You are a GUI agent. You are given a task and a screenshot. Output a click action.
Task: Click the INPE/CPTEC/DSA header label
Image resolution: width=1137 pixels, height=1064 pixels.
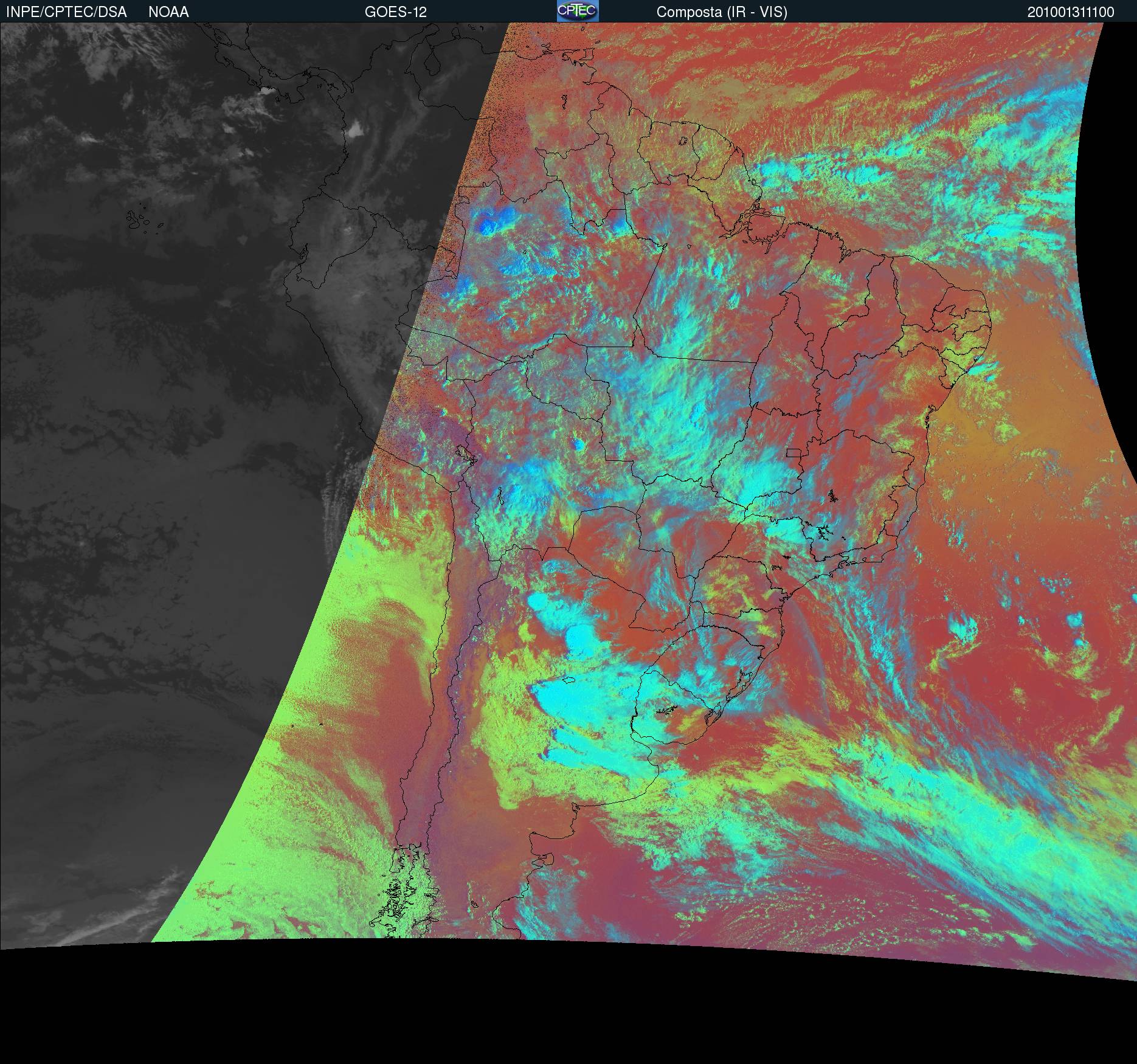click(x=66, y=12)
